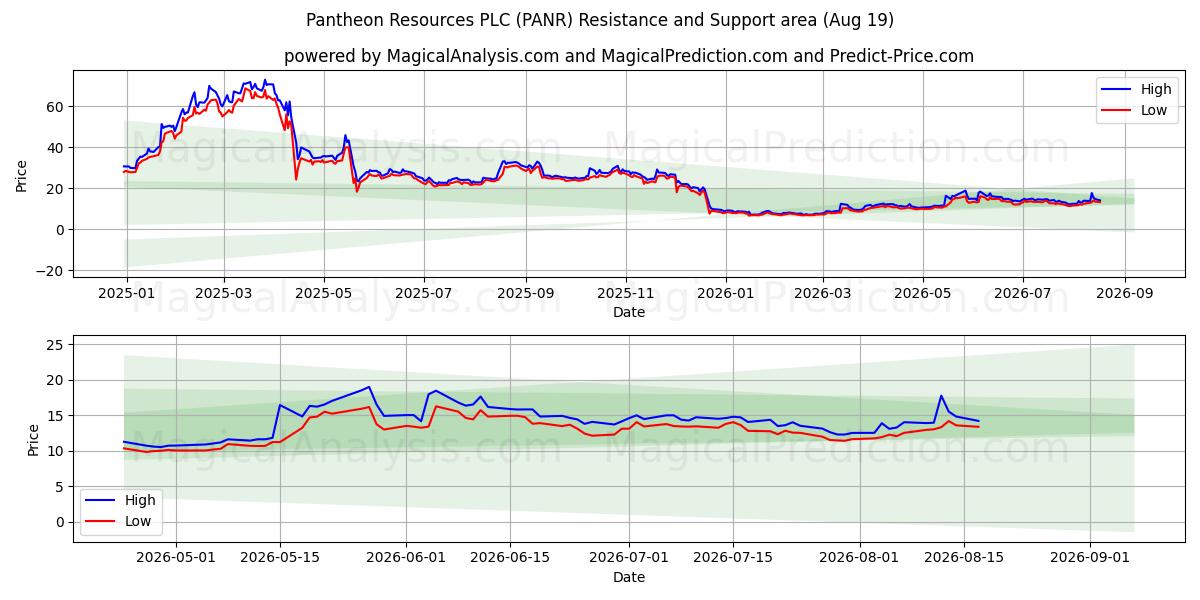The height and width of the screenshot is (600, 1200).
Task: Click the 'Date' axis label under top chart
Action: pos(629,313)
